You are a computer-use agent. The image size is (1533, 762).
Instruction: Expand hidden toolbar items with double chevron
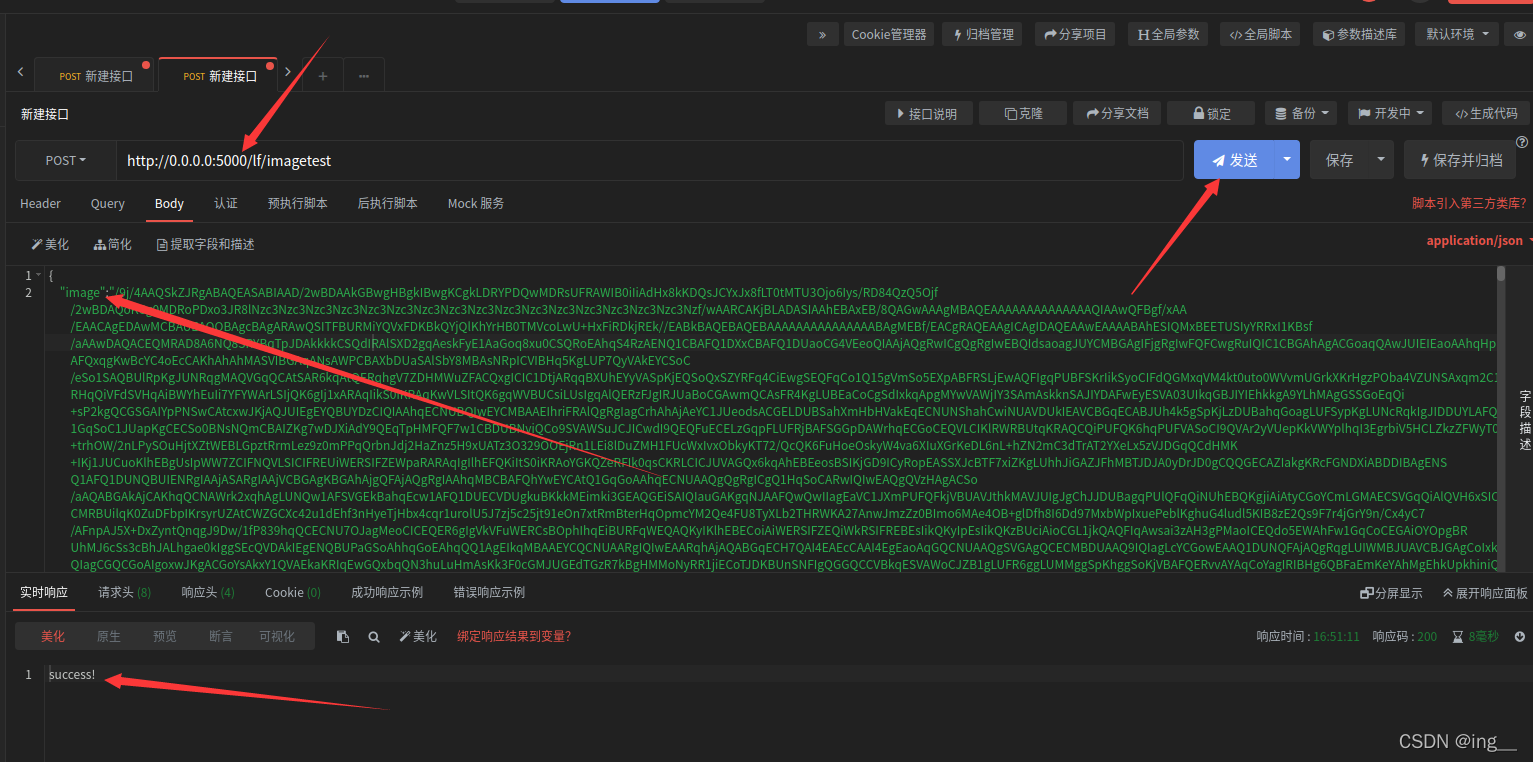point(822,34)
